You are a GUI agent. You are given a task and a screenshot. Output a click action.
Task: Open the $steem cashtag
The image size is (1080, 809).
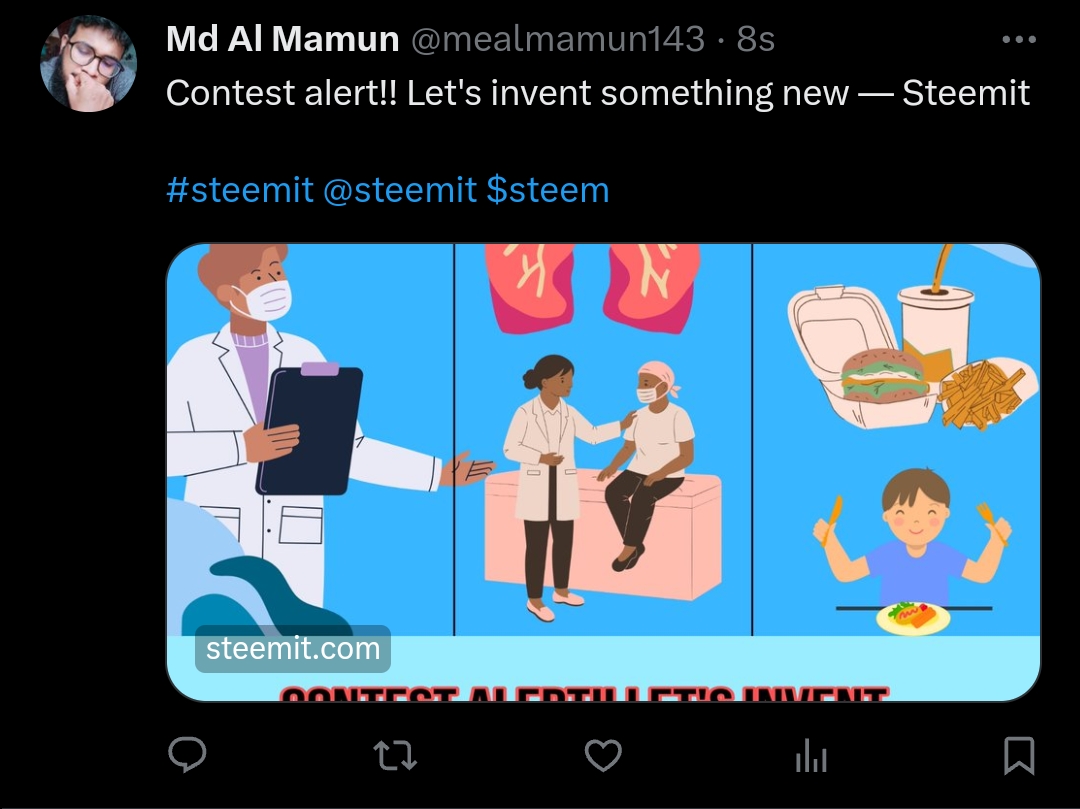548,190
